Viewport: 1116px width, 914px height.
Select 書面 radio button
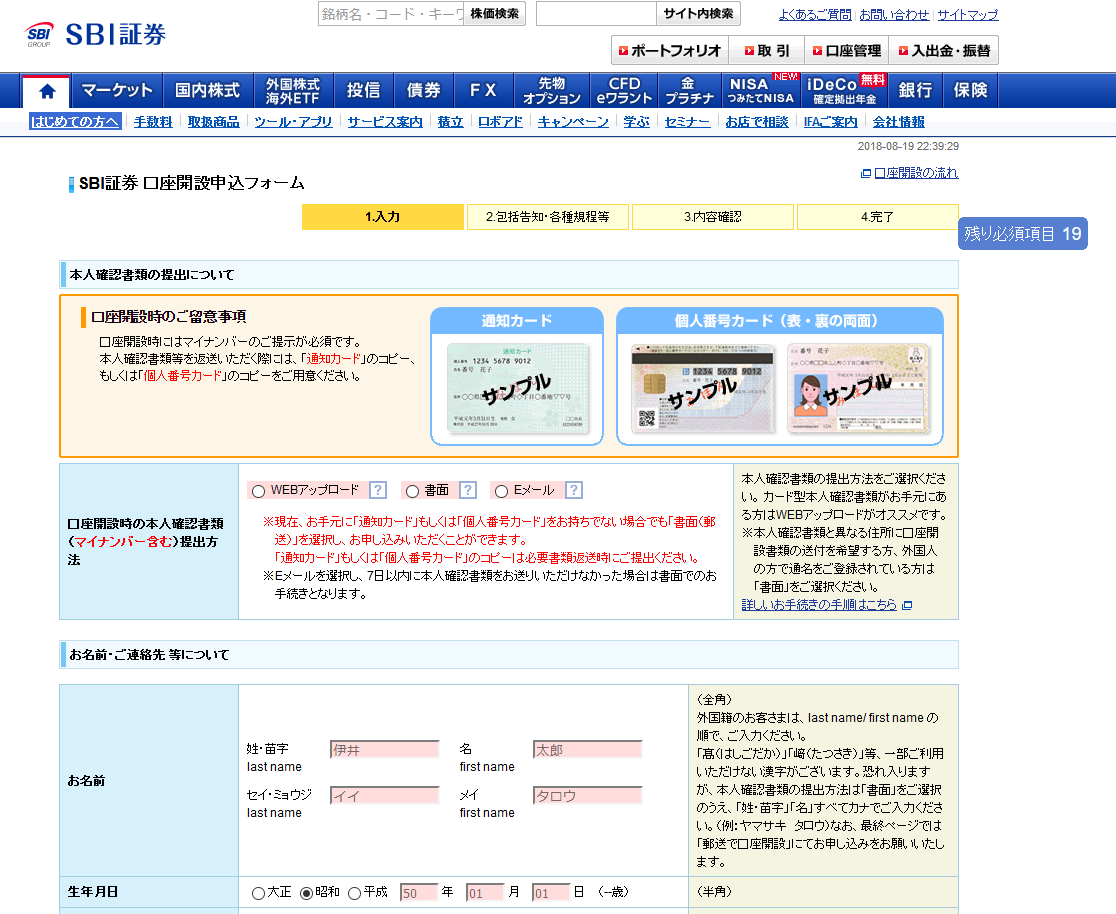click(412, 491)
